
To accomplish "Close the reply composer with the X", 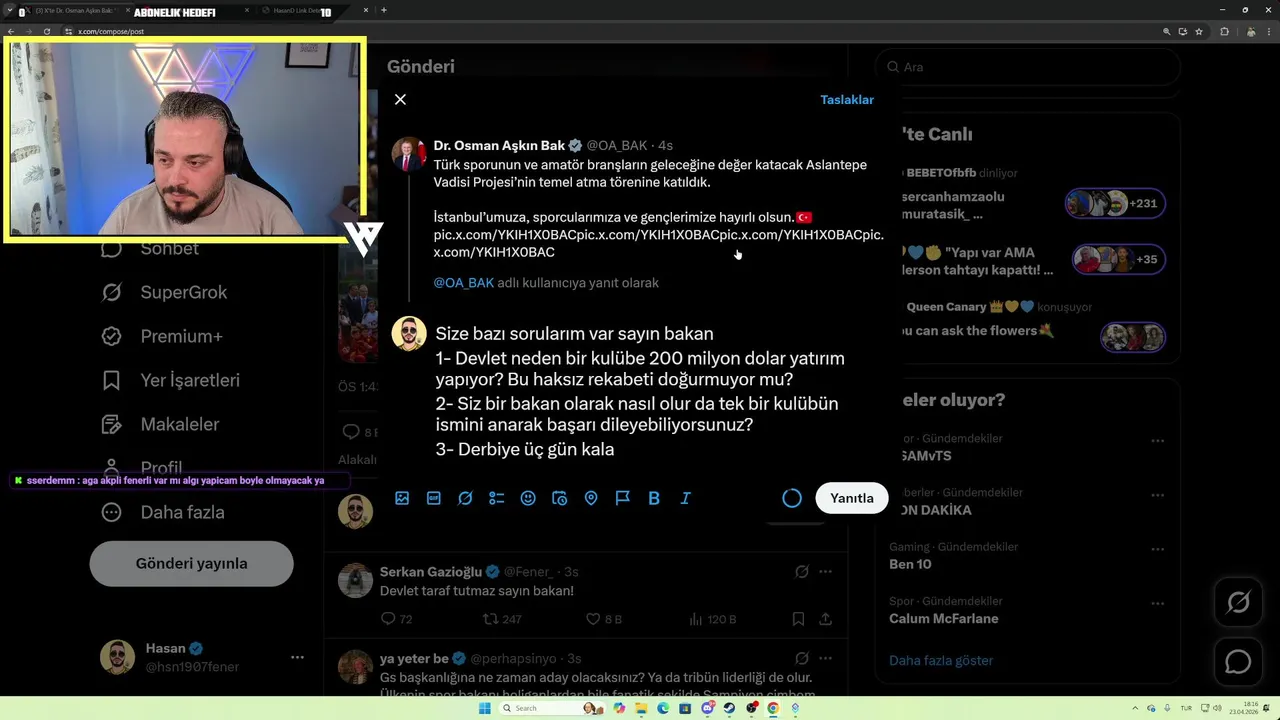I will click(400, 99).
